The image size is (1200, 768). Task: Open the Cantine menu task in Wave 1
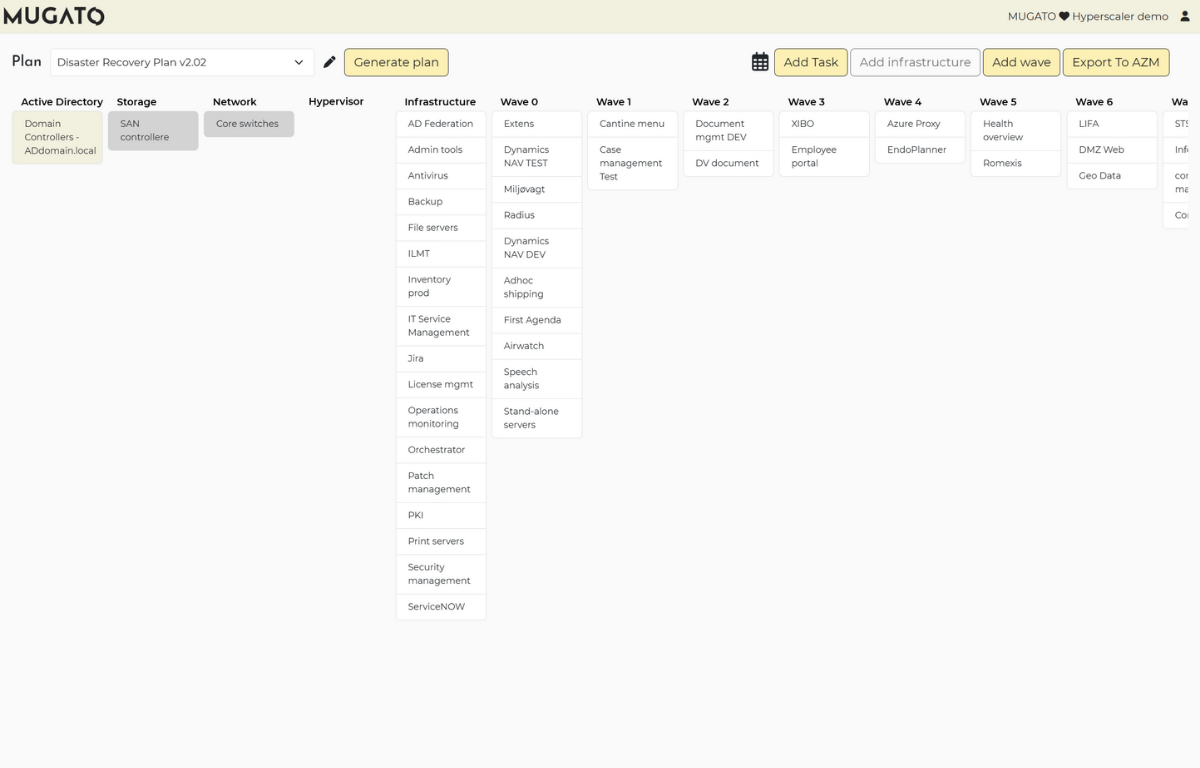[632, 123]
